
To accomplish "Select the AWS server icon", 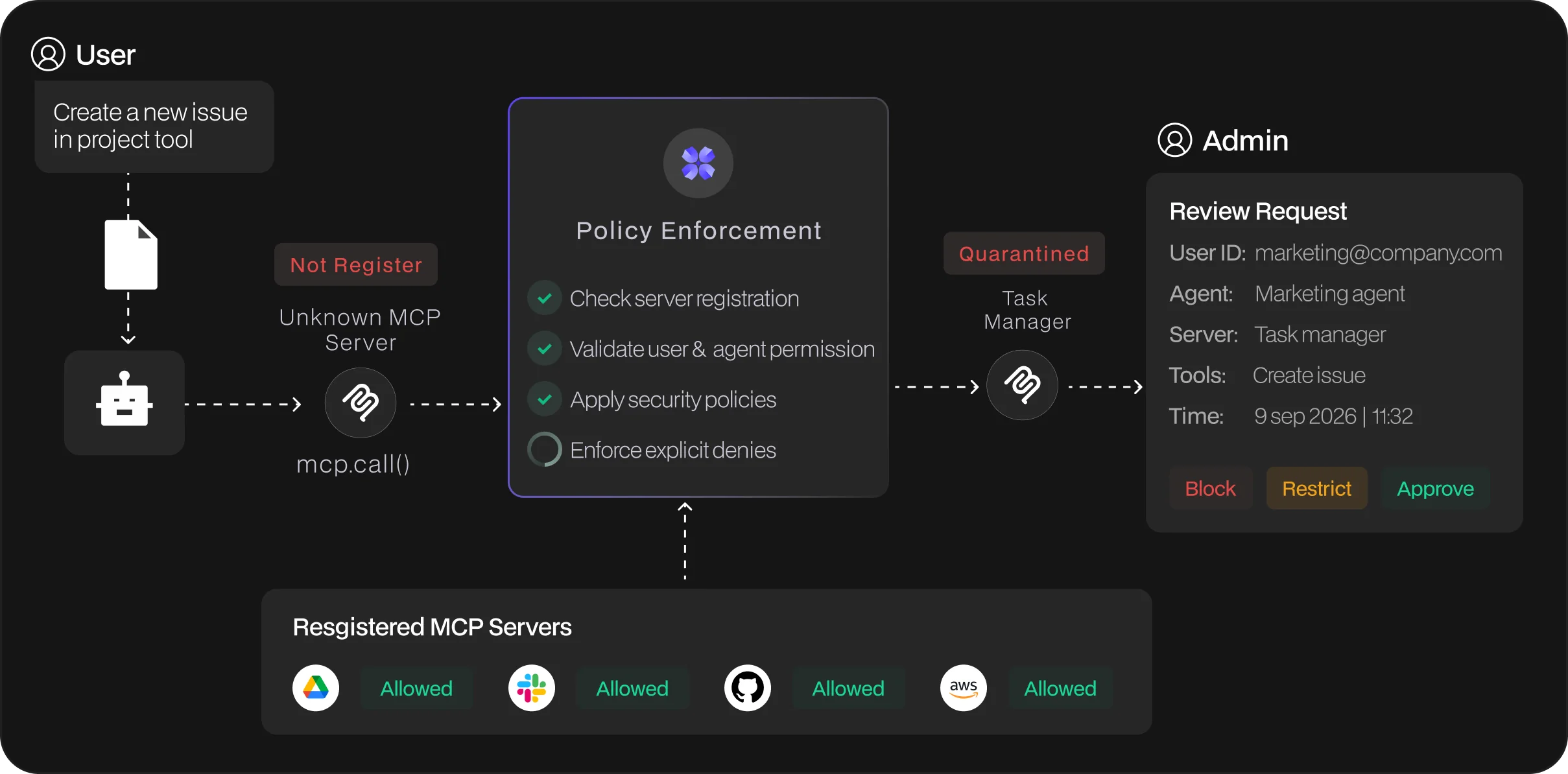I will click(964, 688).
